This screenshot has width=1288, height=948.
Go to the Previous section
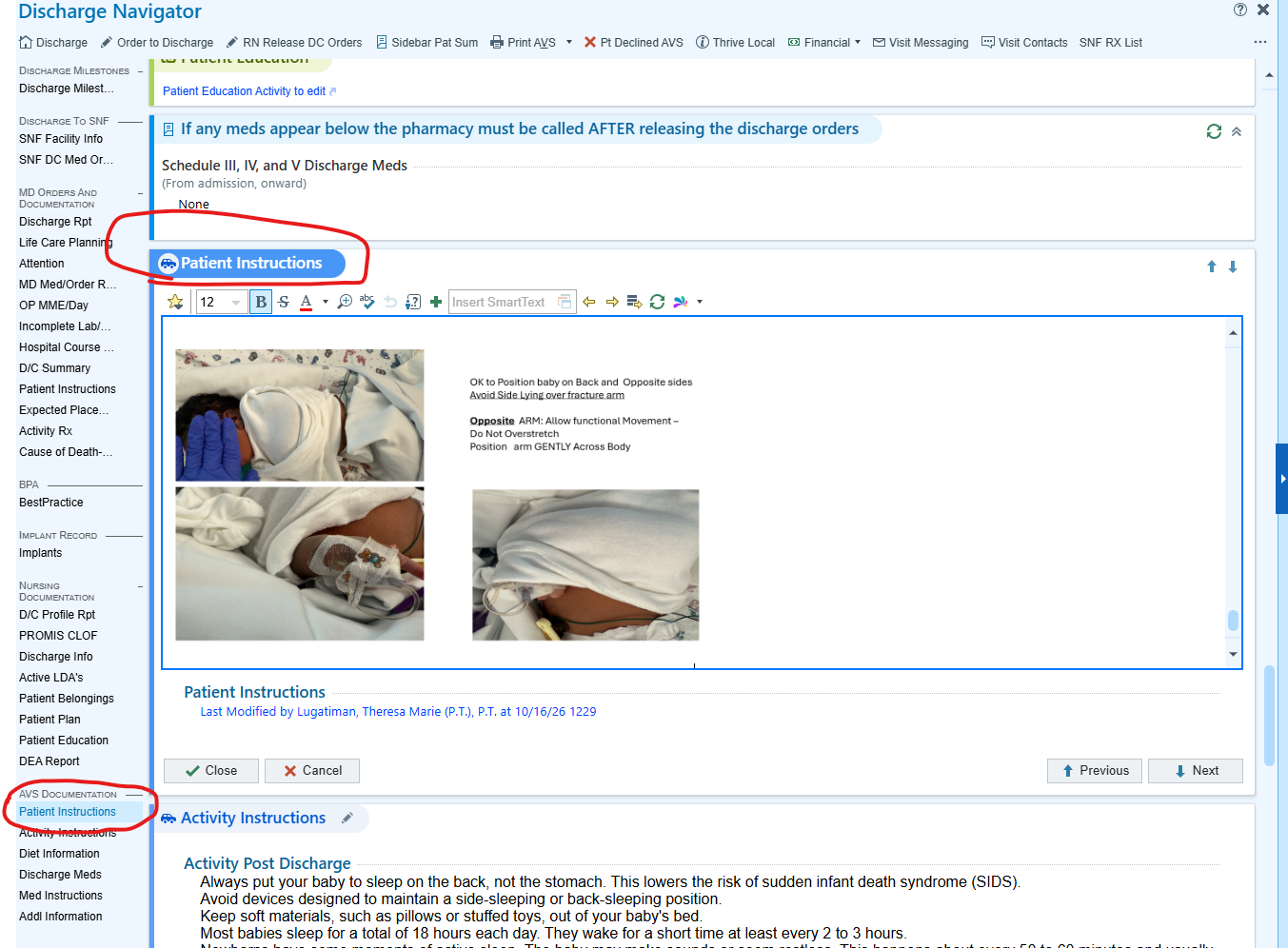(1096, 771)
